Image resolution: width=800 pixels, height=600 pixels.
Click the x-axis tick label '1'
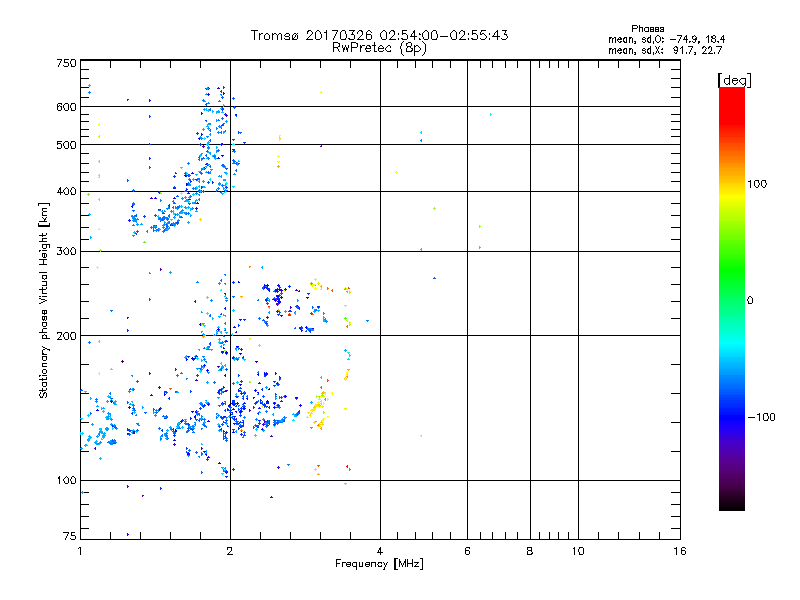click(x=80, y=551)
